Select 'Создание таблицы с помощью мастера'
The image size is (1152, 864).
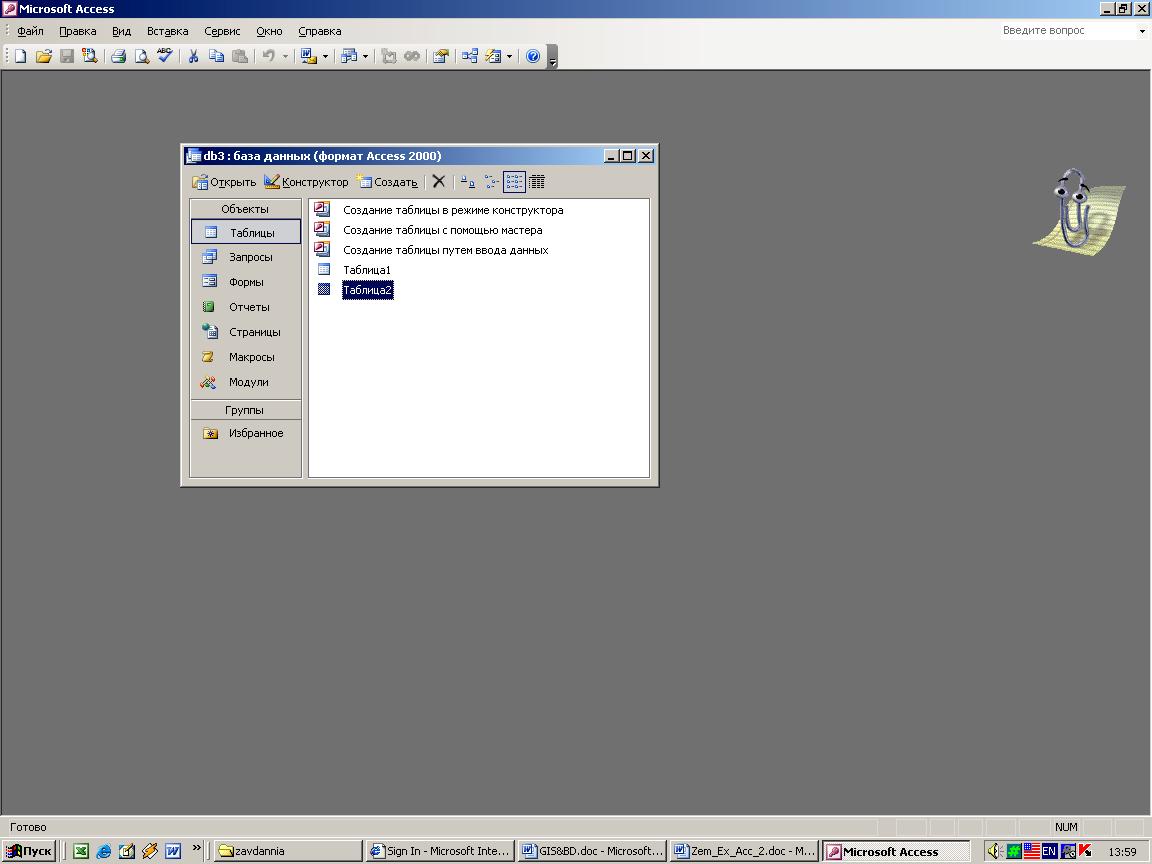click(443, 230)
